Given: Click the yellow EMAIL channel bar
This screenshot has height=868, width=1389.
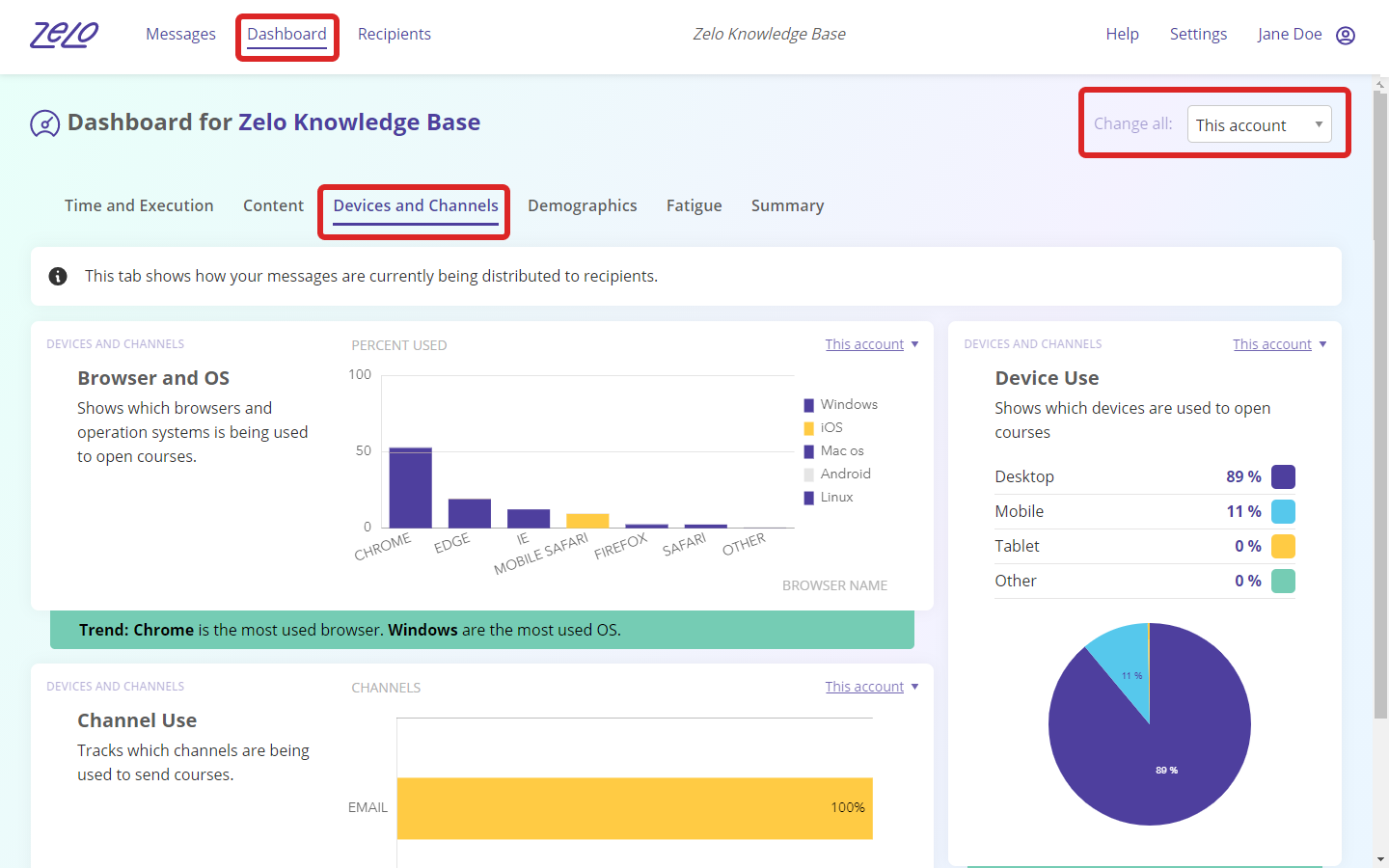Looking at the screenshot, I should point(635,808).
